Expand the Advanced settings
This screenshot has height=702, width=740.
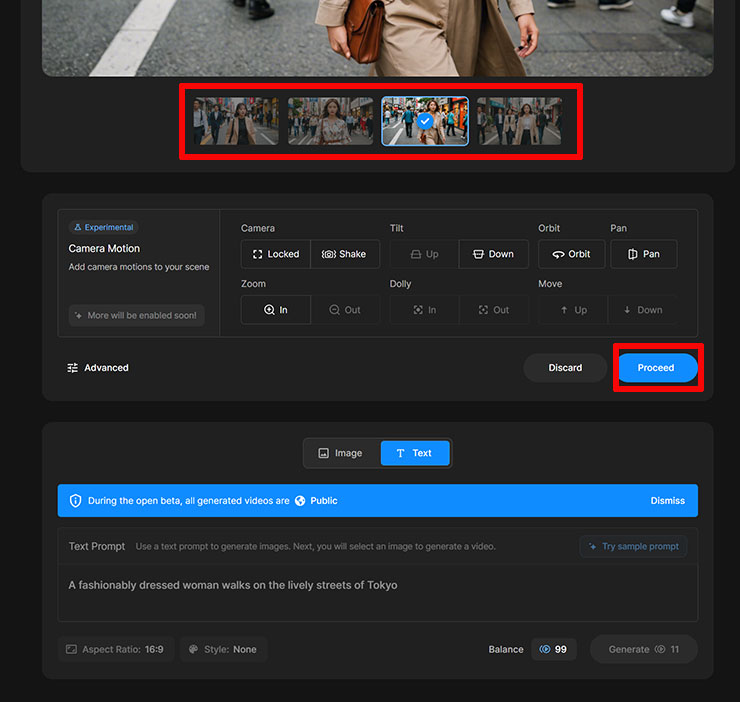point(98,368)
